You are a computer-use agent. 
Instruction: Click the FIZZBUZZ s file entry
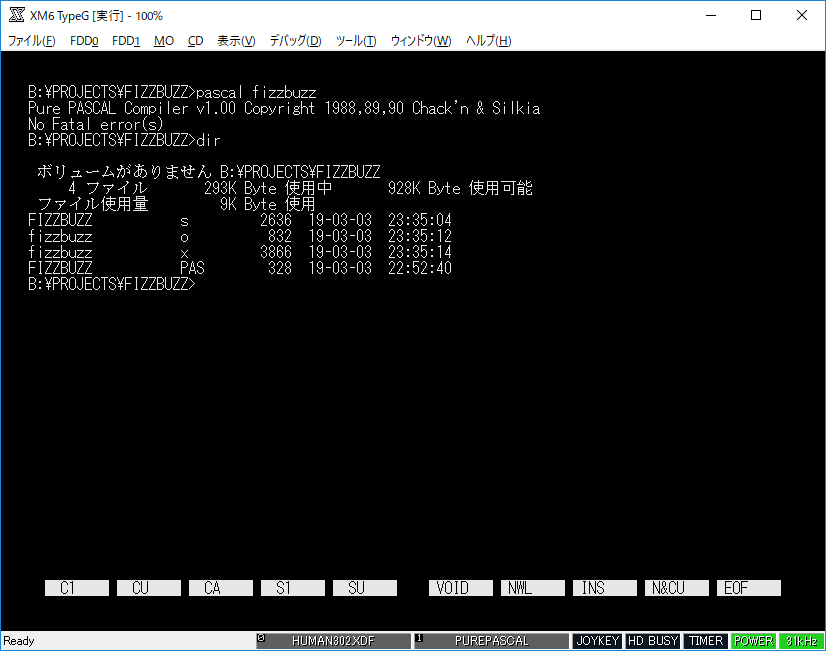pyautogui.click(x=240, y=220)
